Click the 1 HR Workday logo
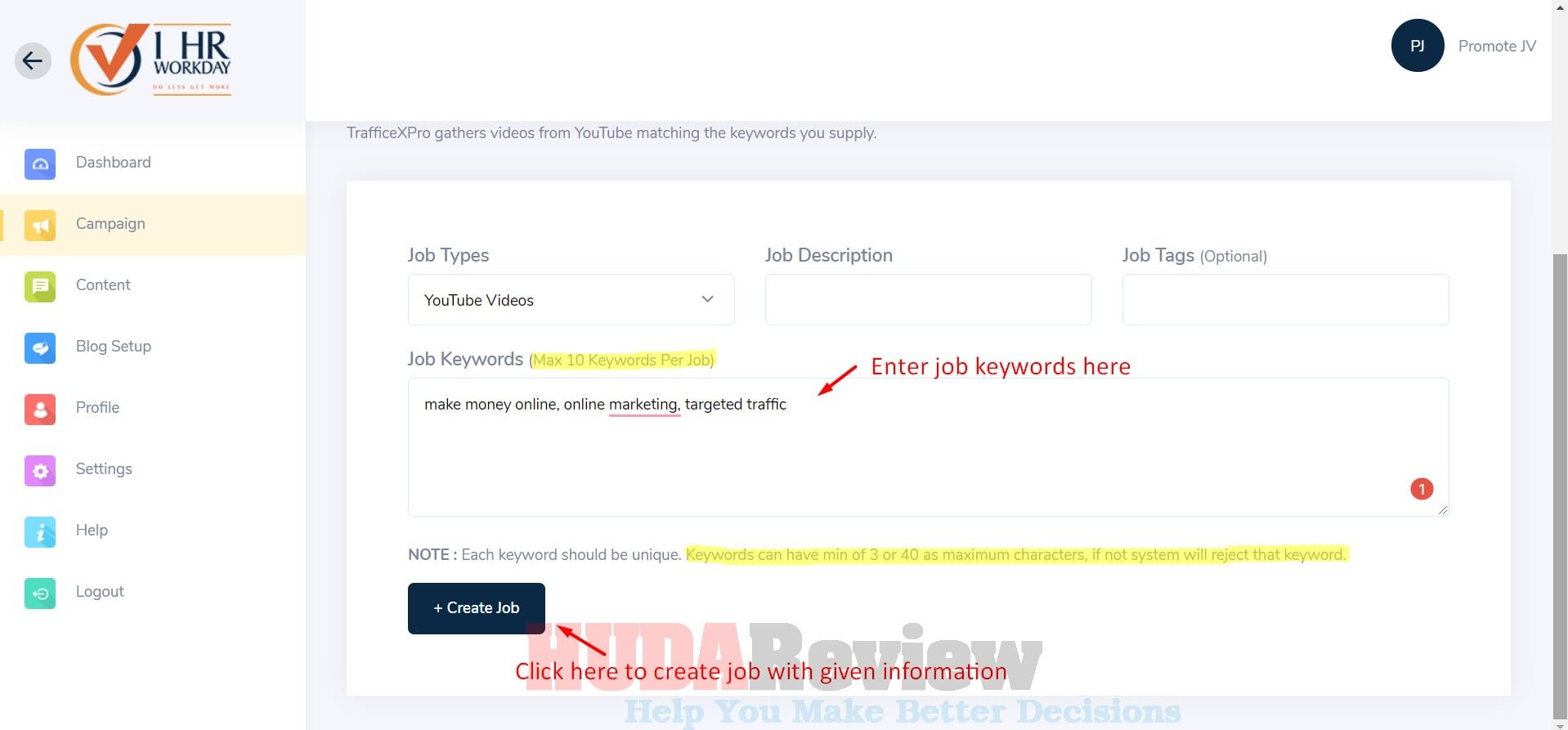Viewport: 1568px width, 730px height. pos(151,60)
